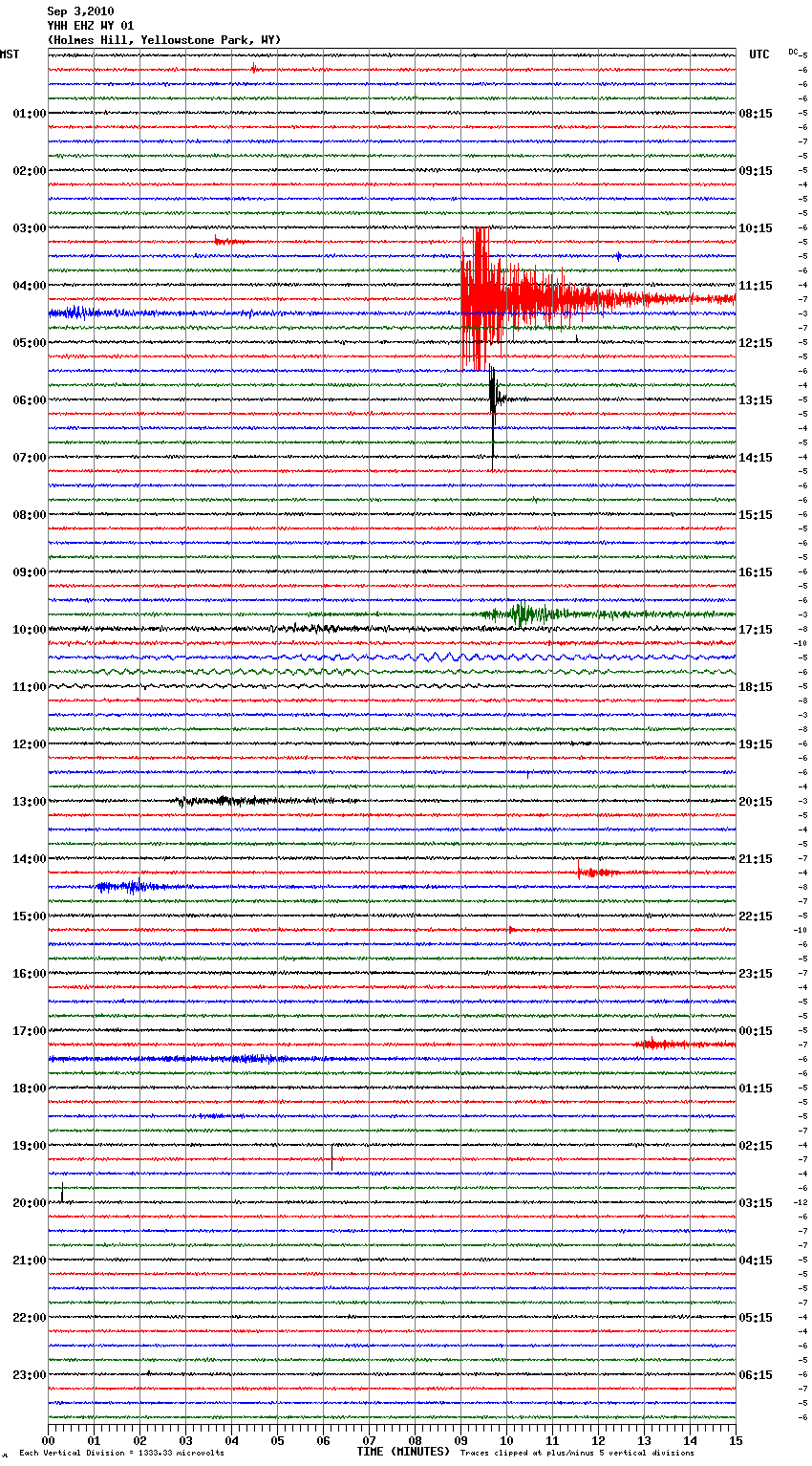Click the "Traces clipped at plus/minus 5" note
Image resolution: width=812 pixels, height=1466 pixels.
[577, 1453]
